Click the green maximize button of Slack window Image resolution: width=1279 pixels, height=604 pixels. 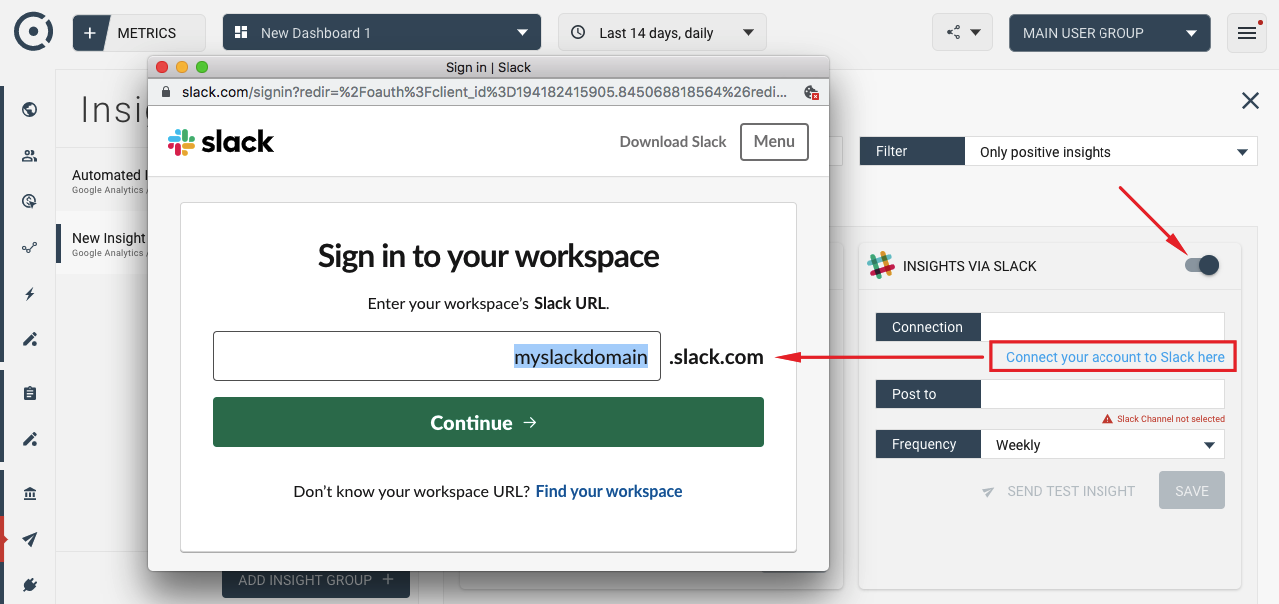click(202, 67)
